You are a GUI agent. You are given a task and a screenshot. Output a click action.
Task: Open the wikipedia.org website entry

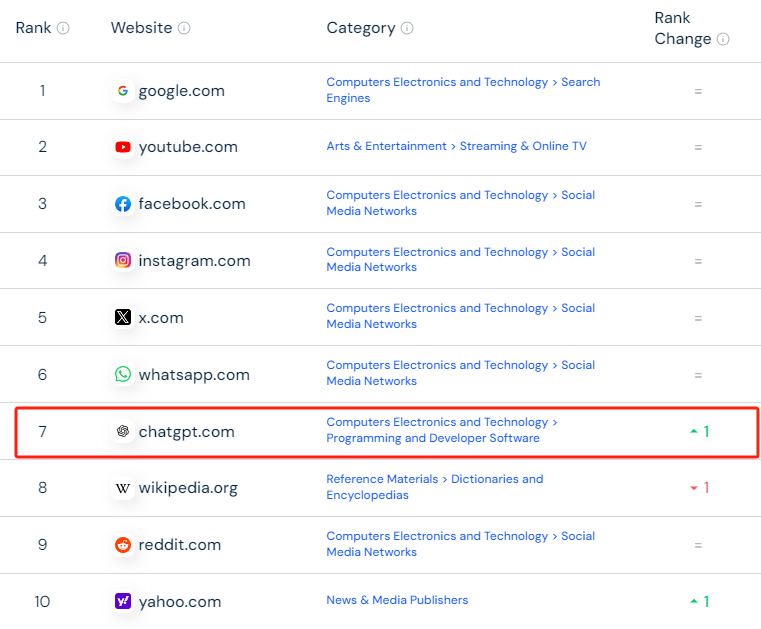point(188,488)
